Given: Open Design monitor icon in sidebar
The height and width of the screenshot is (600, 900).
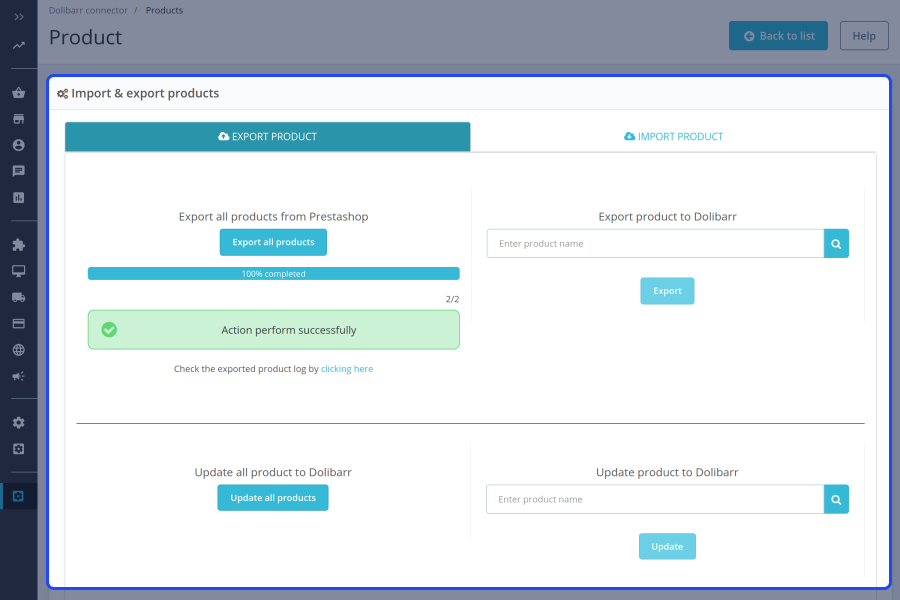Looking at the screenshot, I should (x=19, y=271).
